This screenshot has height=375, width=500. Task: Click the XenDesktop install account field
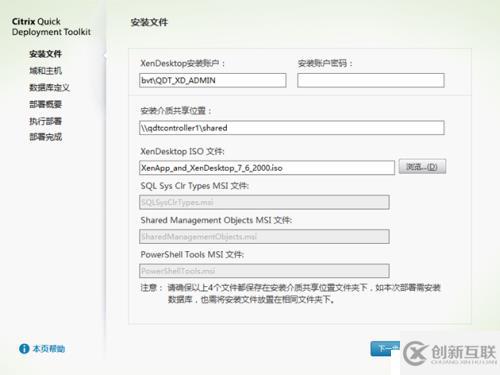[213, 80]
